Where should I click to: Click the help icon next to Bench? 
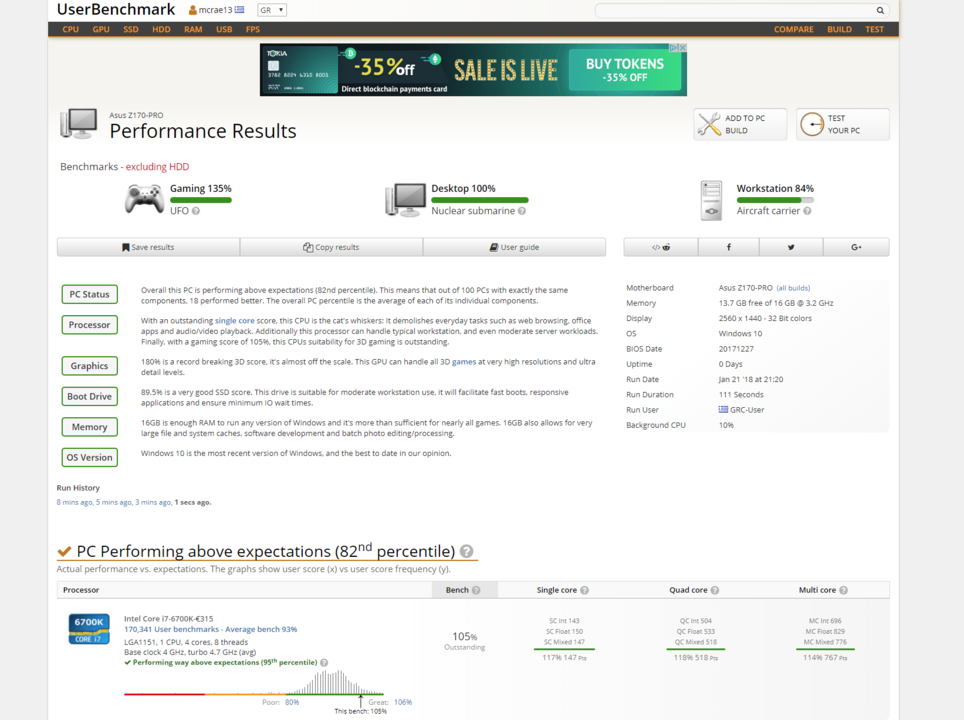pyautogui.click(x=476, y=590)
